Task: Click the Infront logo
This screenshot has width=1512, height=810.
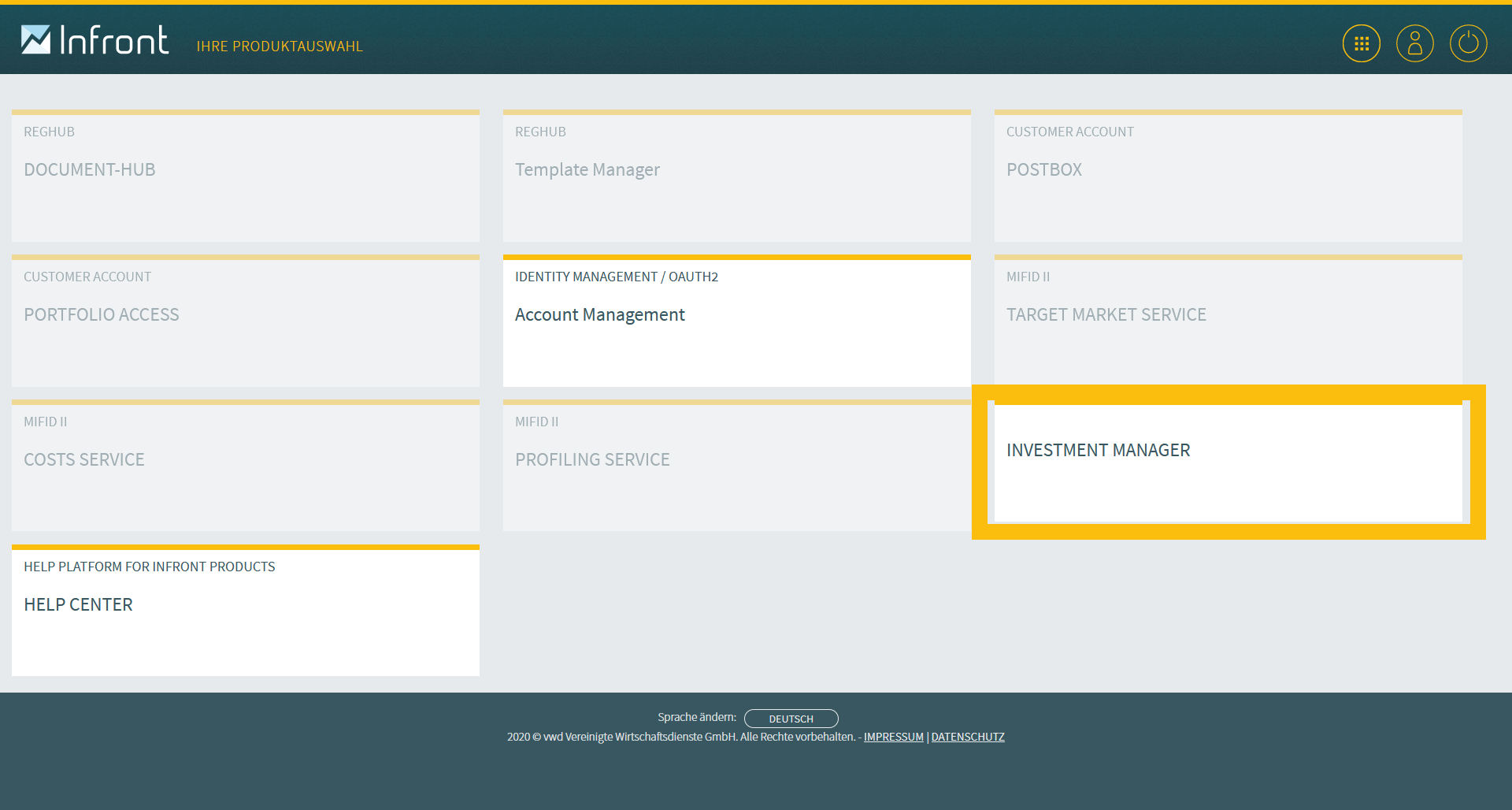Action: (x=94, y=40)
